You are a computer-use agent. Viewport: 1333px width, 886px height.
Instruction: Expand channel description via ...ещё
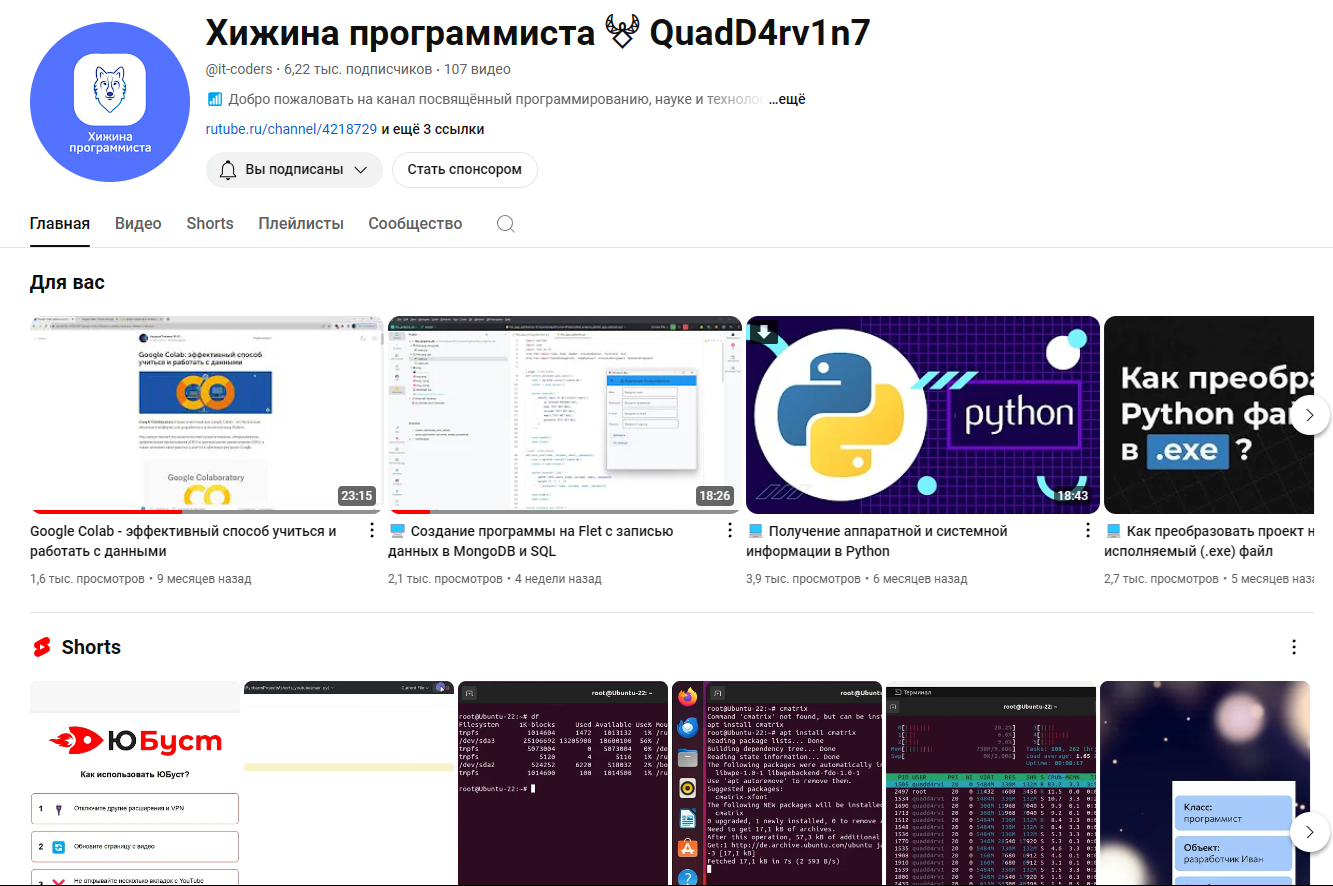787,99
